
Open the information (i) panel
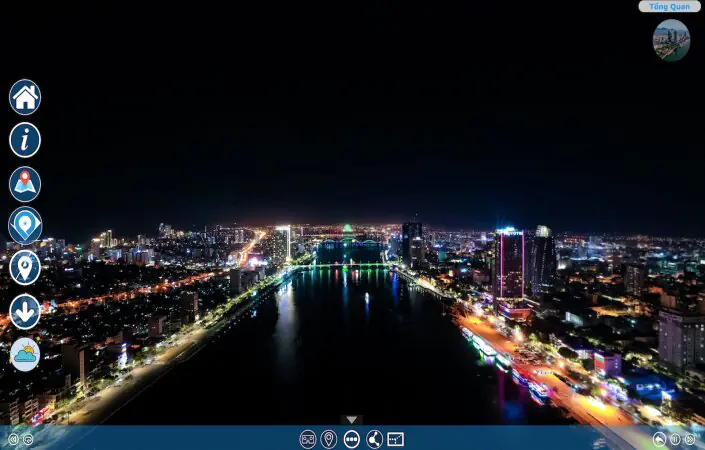pos(25,140)
